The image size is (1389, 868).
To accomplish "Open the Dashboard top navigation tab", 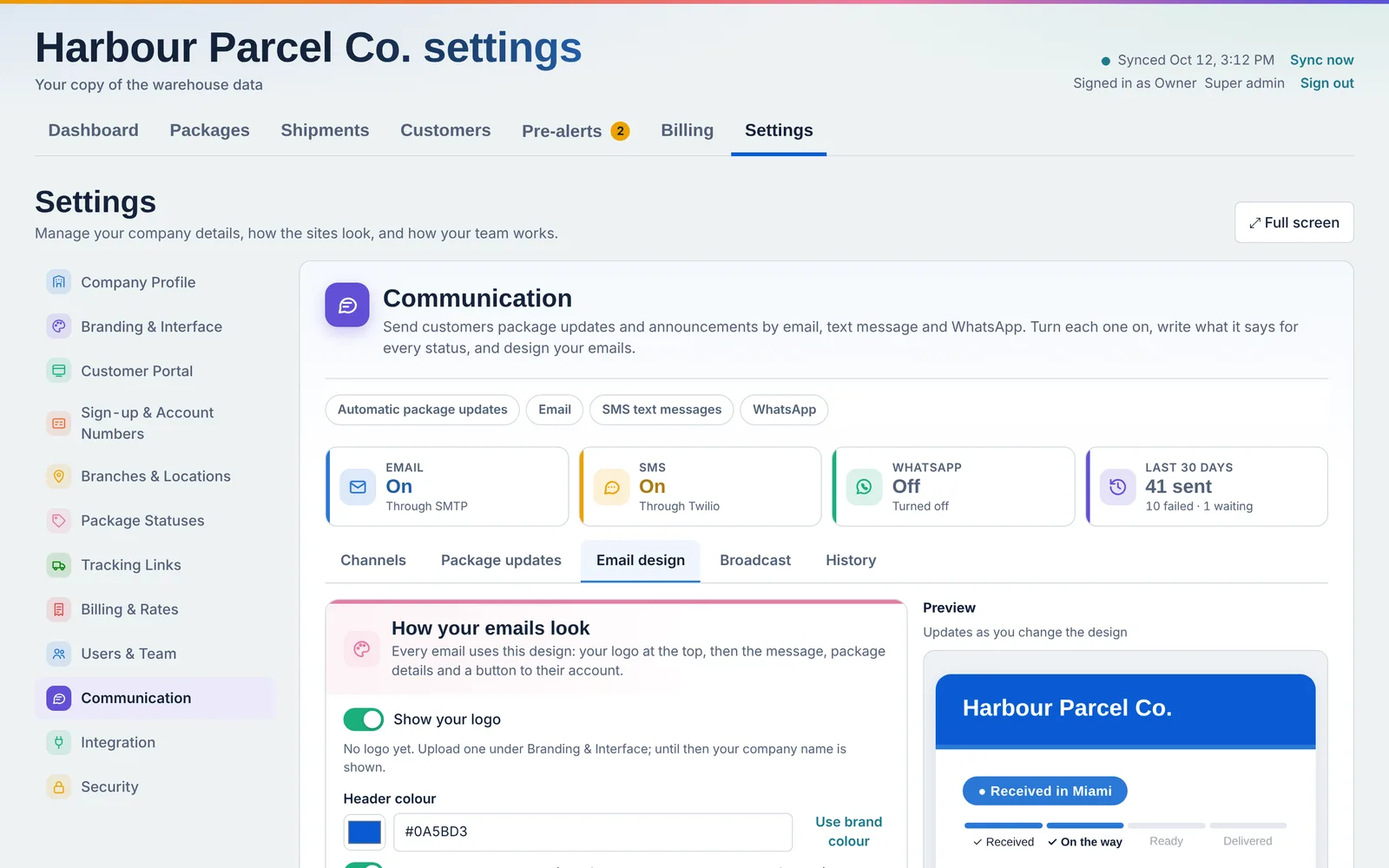I will (x=94, y=130).
